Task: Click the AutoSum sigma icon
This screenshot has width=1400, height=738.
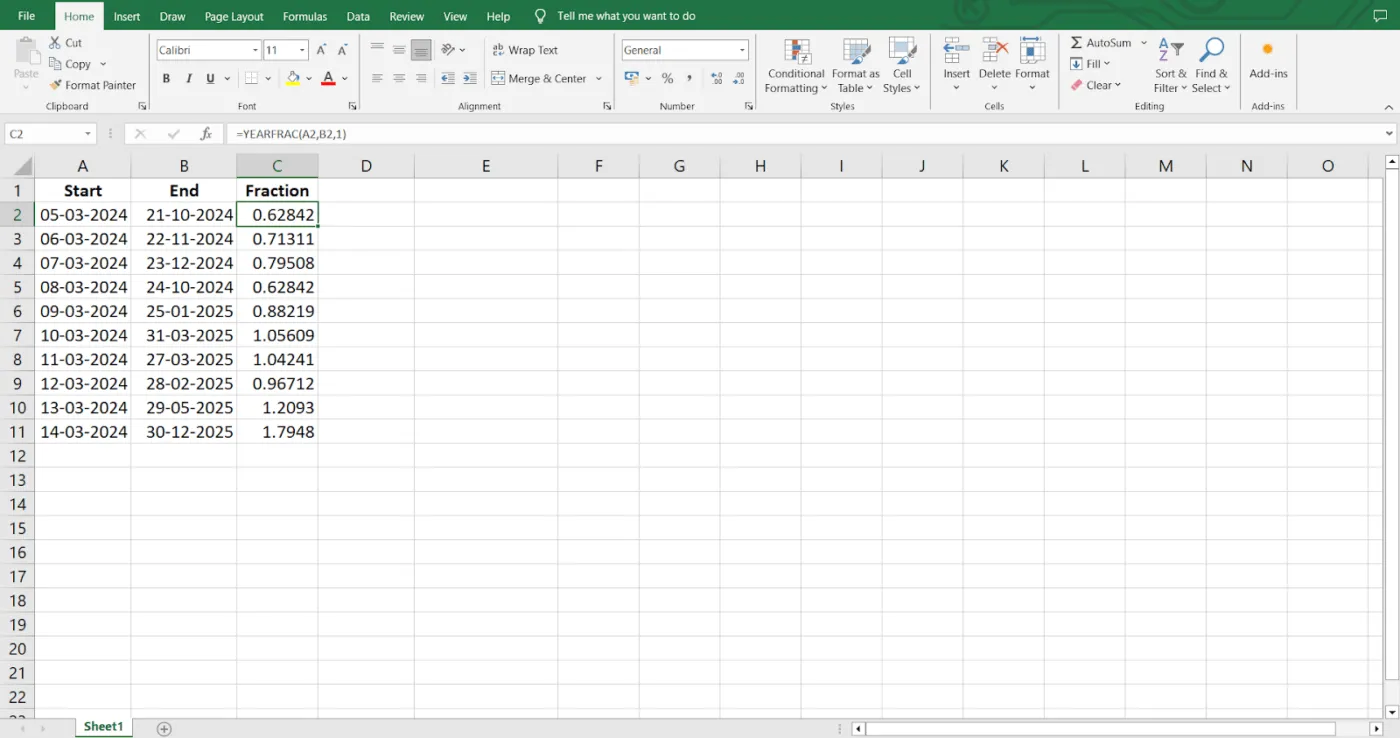Action: click(1076, 43)
